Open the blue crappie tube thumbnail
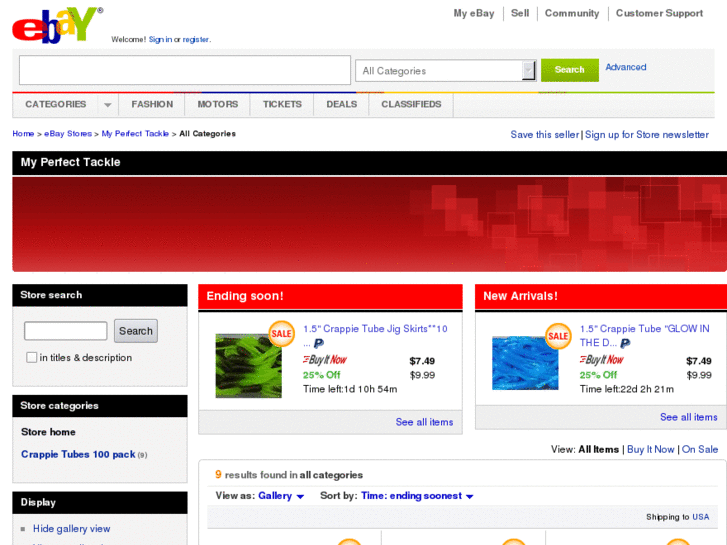The image size is (727, 545). point(525,363)
